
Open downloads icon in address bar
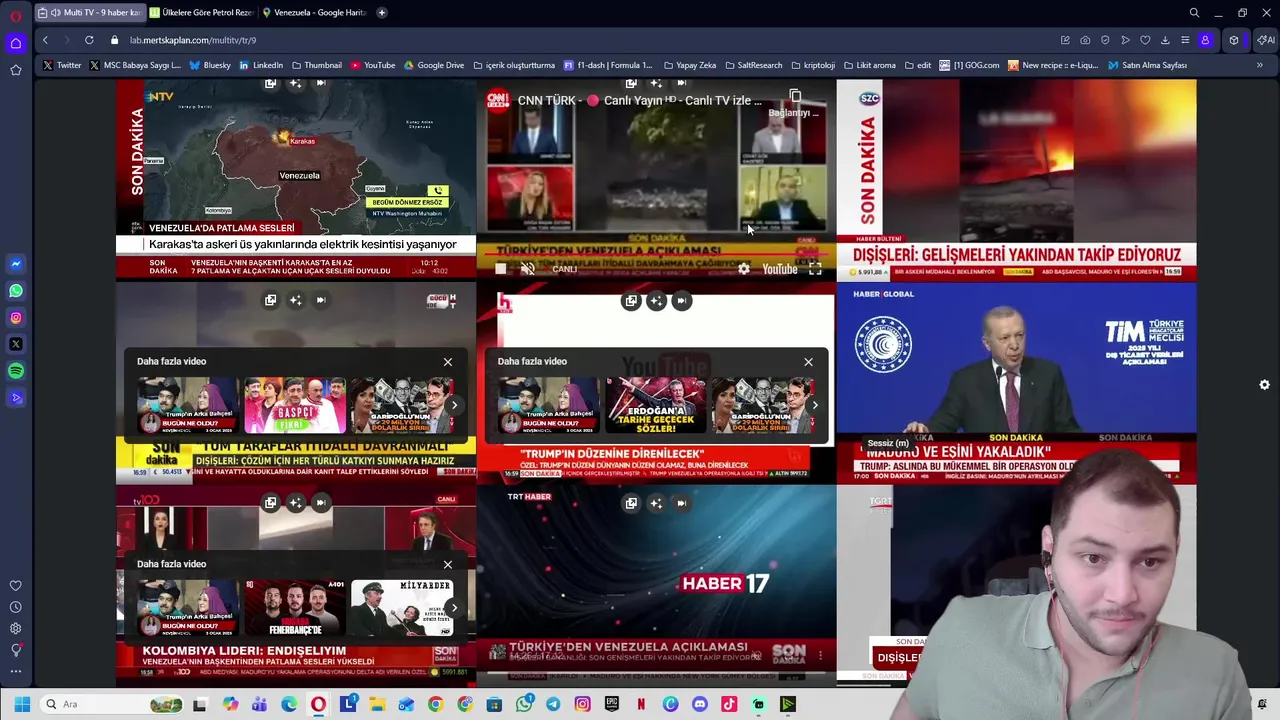pyautogui.click(x=1165, y=40)
